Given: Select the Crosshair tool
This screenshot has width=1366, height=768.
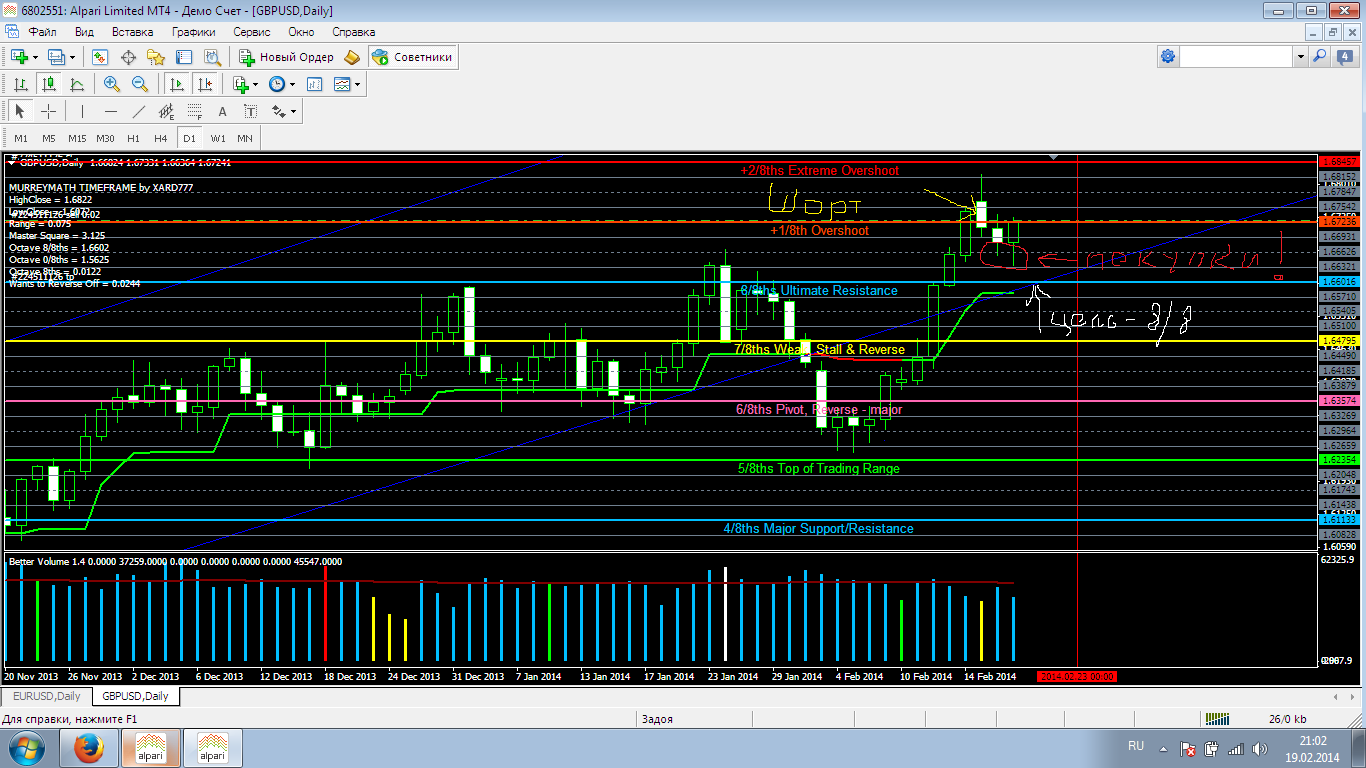Looking at the screenshot, I should coord(48,111).
